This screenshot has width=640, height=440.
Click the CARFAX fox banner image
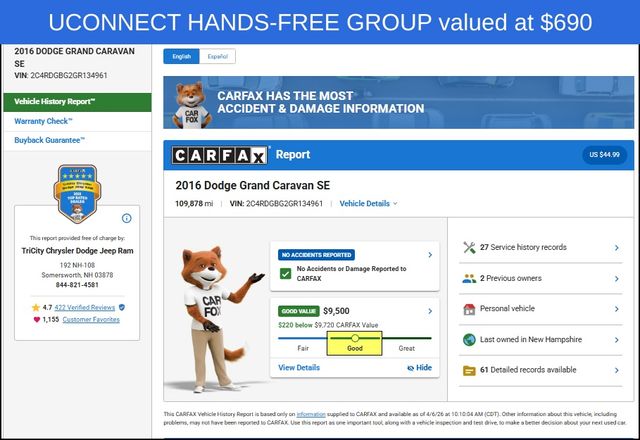(398, 103)
